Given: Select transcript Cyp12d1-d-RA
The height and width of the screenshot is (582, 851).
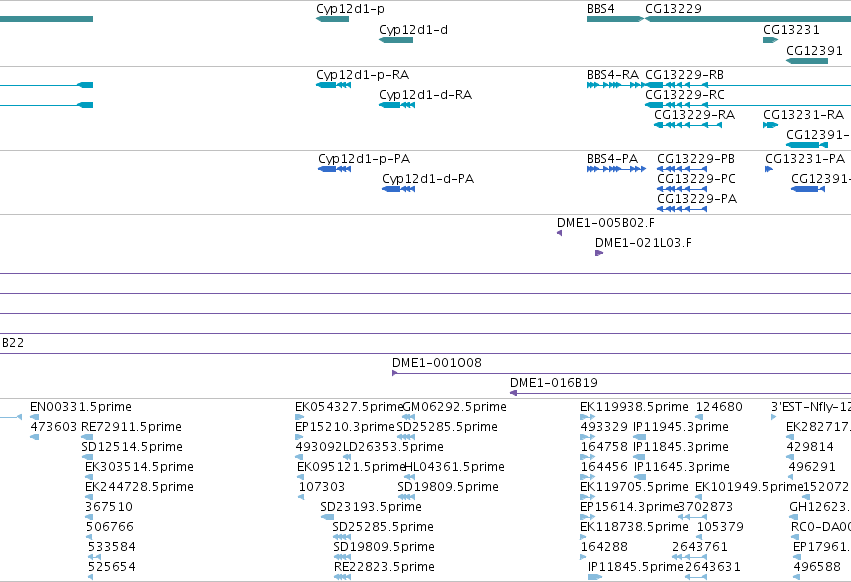Looking at the screenshot, I should 397,105.
